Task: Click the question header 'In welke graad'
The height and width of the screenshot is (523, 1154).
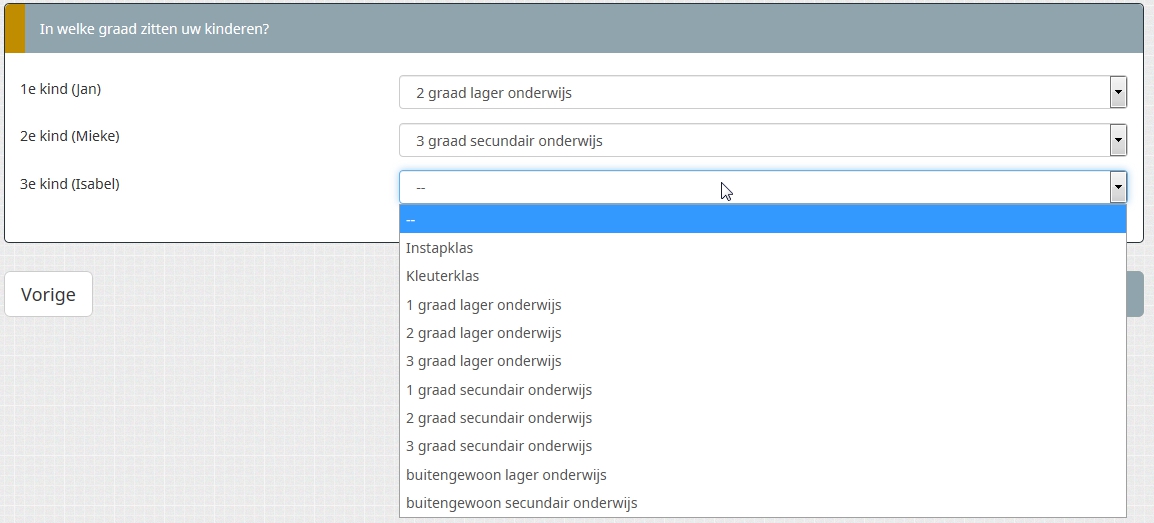Action: (154, 29)
